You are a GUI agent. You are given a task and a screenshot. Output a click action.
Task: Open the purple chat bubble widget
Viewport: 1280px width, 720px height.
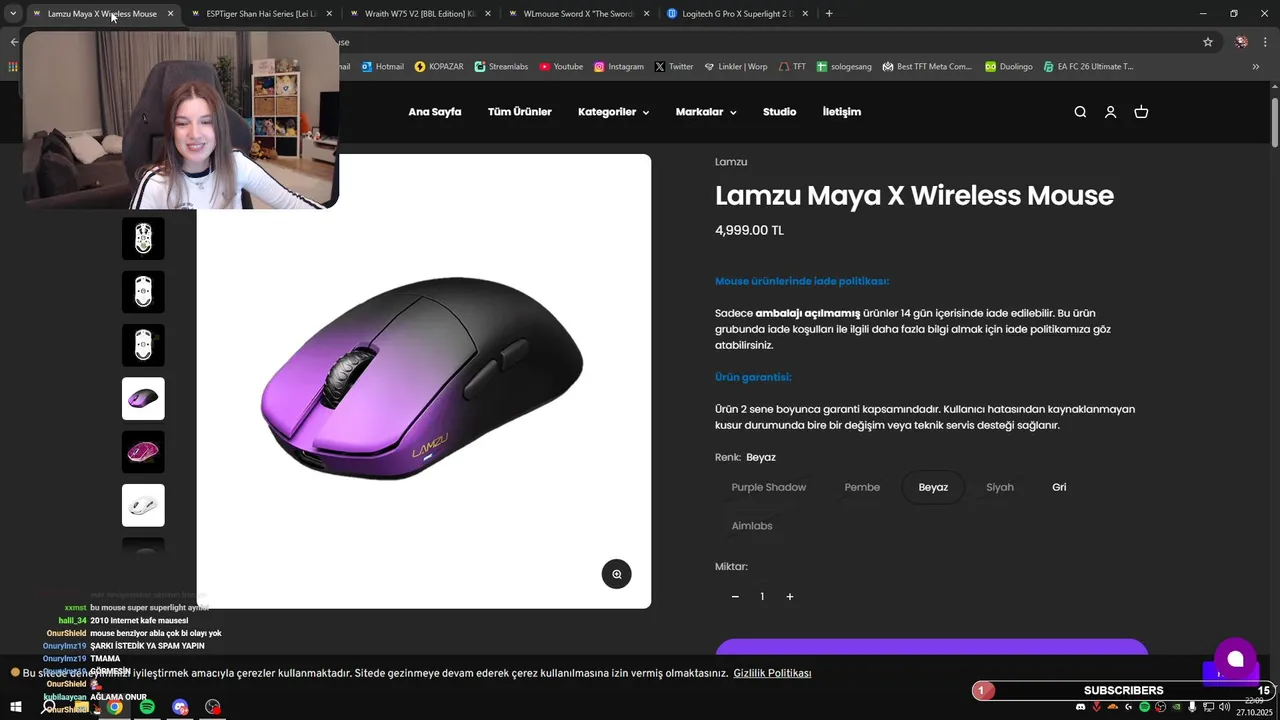click(x=1235, y=658)
